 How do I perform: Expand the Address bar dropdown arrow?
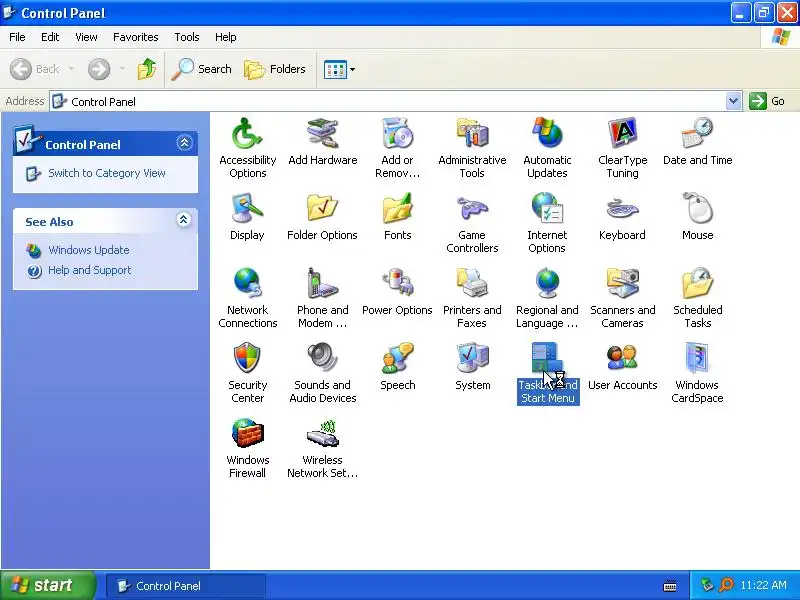[734, 101]
